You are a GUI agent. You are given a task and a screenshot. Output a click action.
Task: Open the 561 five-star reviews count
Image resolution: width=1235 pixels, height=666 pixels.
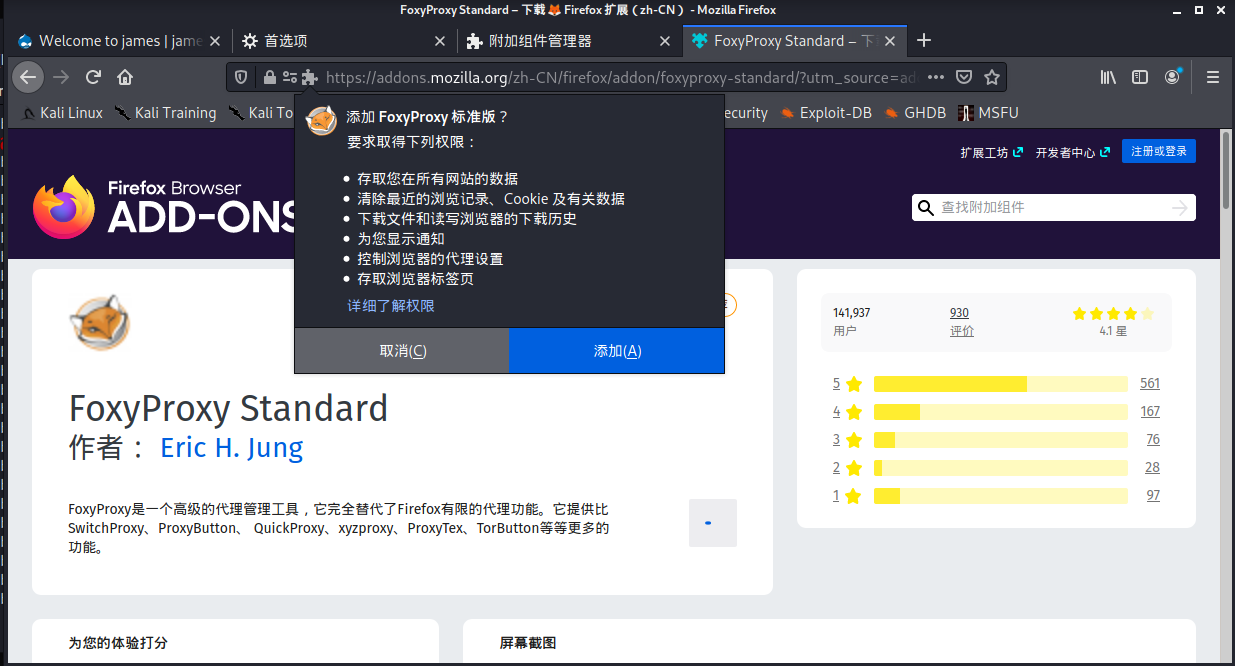click(1150, 384)
